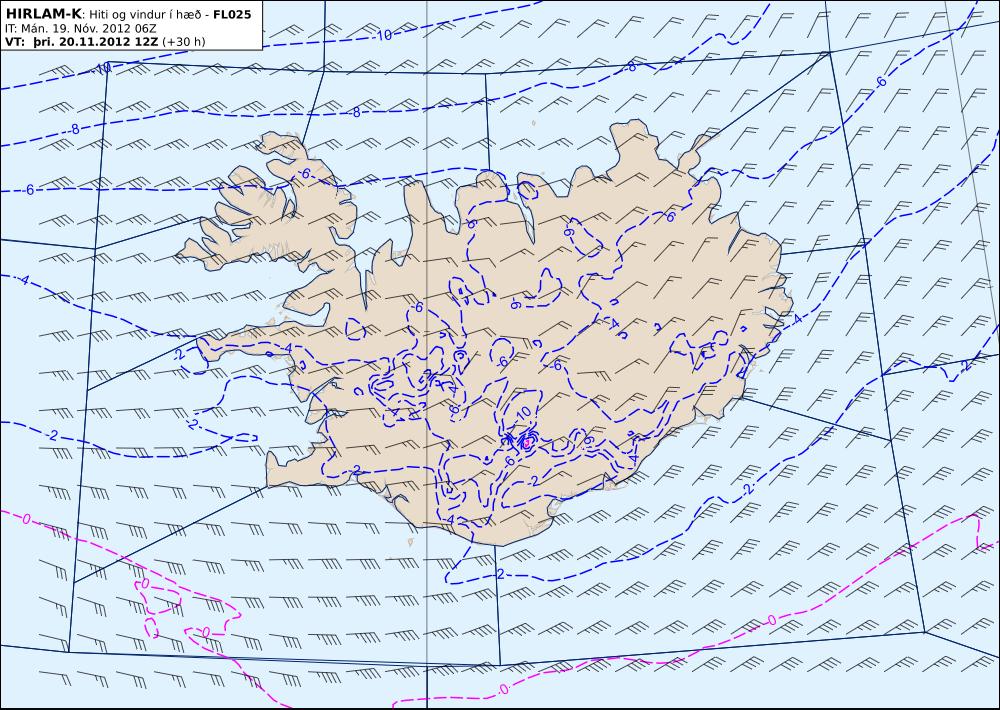
Task: Click the '(+30 h)' forecast offset text
Action: click(x=184, y=42)
